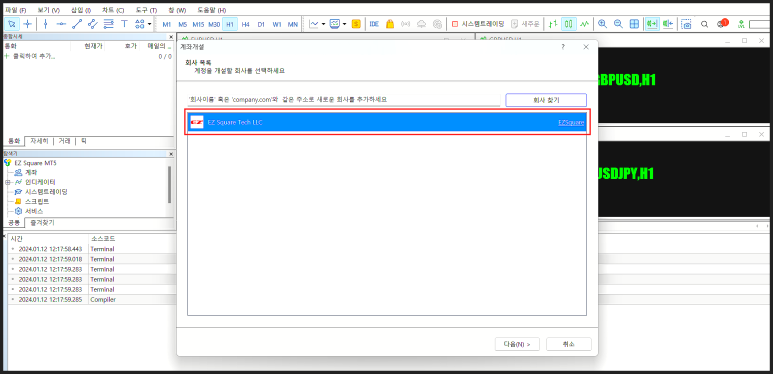Click the 회사 찾기 button
The width and height of the screenshot is (773, 374).
(x=546, y=100)
